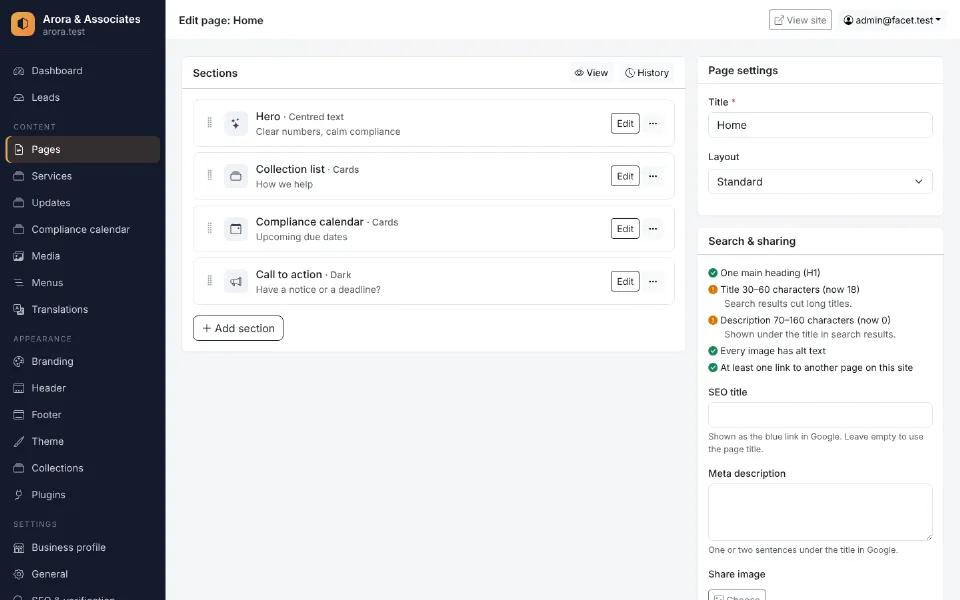Click the Business profile icon
This screenshot has height=600, width=960.
pyautogui.click(x=19, y=547)
